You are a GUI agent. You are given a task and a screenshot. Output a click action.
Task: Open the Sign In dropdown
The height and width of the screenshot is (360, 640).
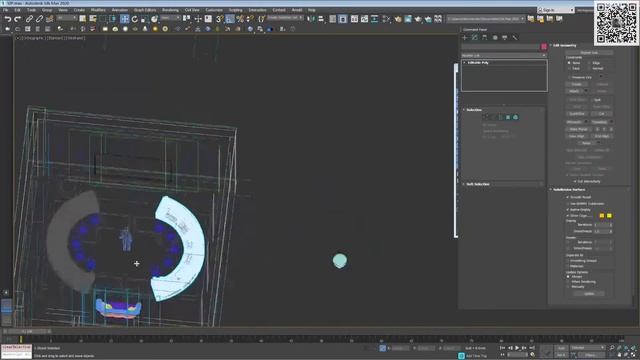(x=556, y=9)
